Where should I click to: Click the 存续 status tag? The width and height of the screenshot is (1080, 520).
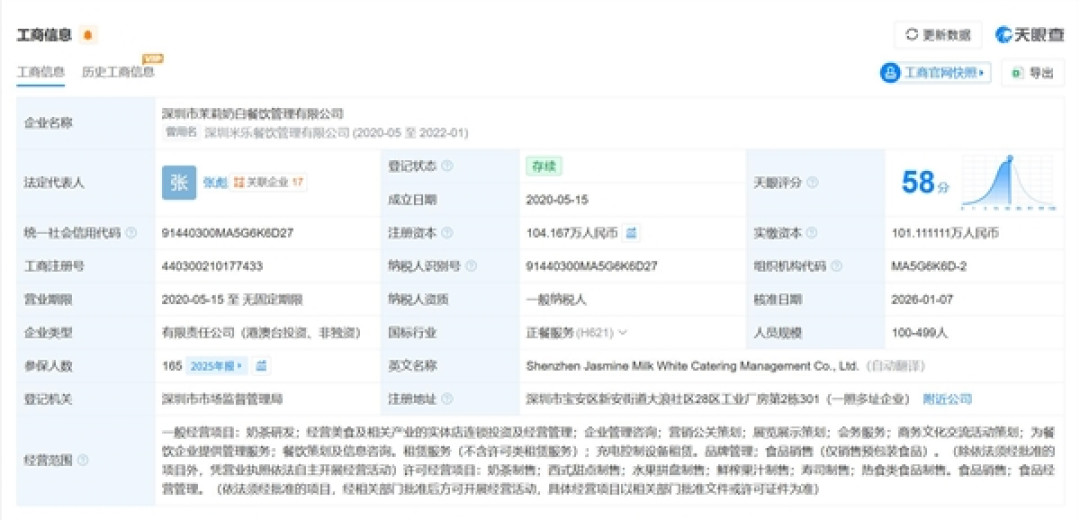pos(544,166)
